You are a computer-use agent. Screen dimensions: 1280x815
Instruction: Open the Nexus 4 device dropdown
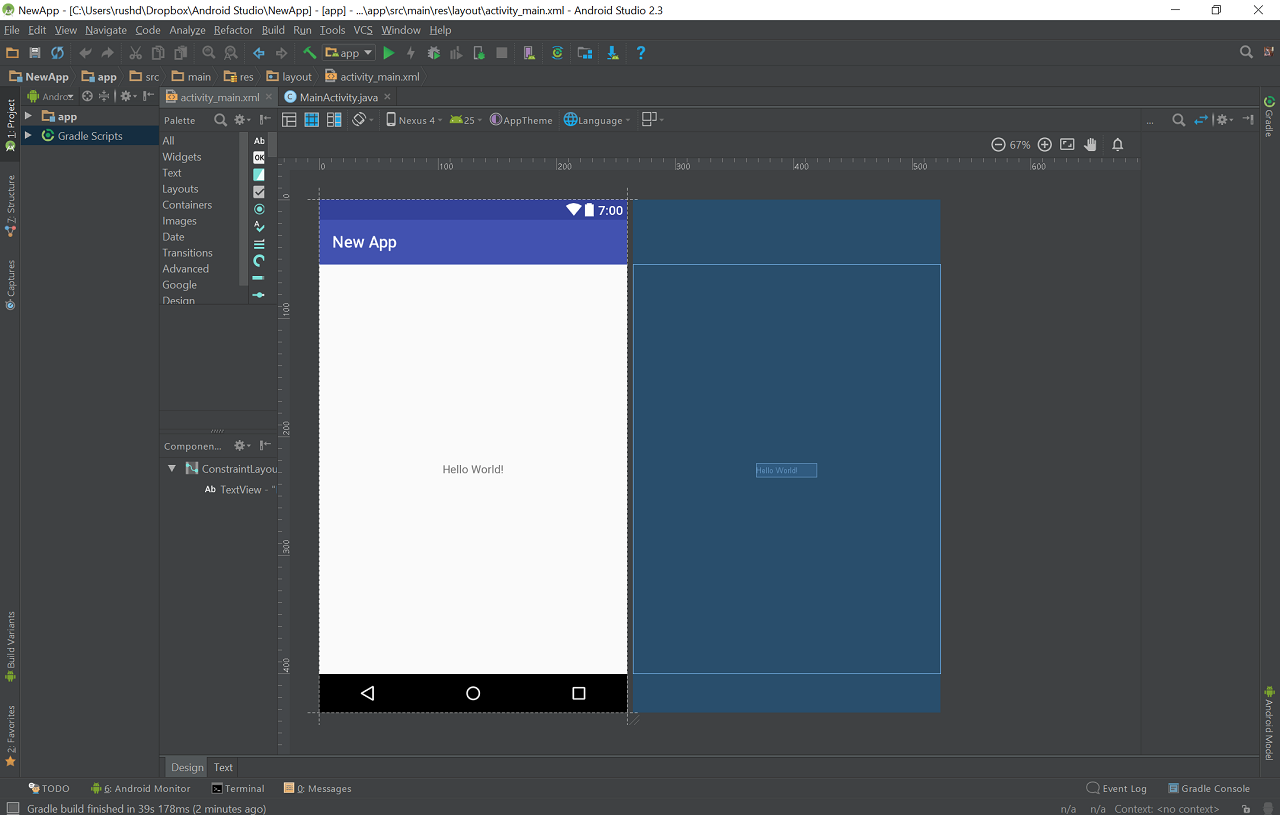(x=414, y=120)
